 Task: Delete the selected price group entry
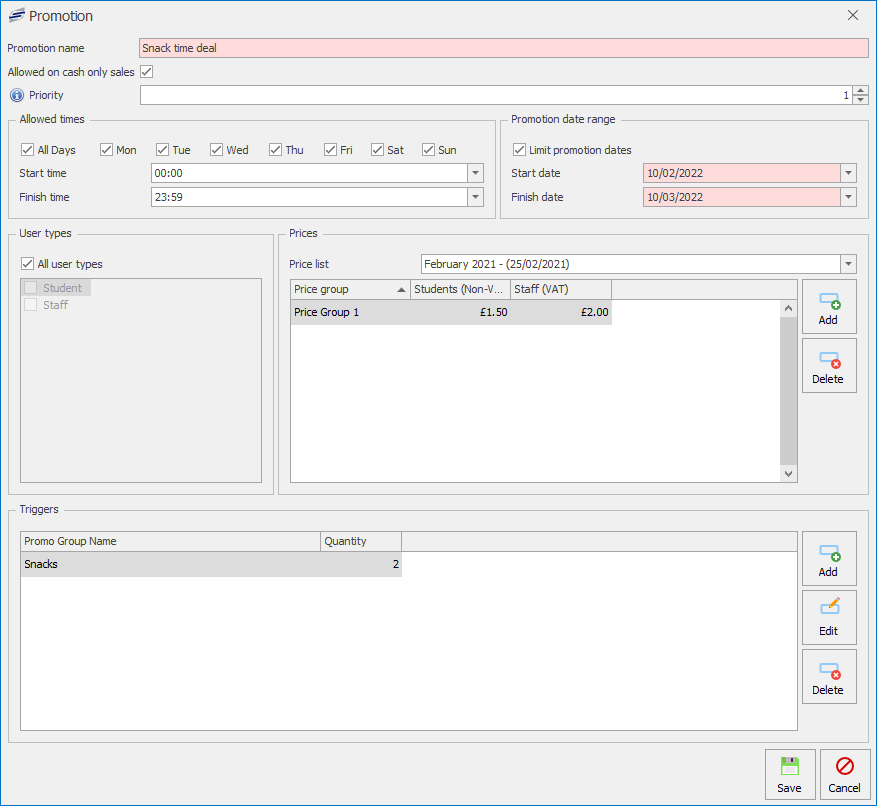828,366
